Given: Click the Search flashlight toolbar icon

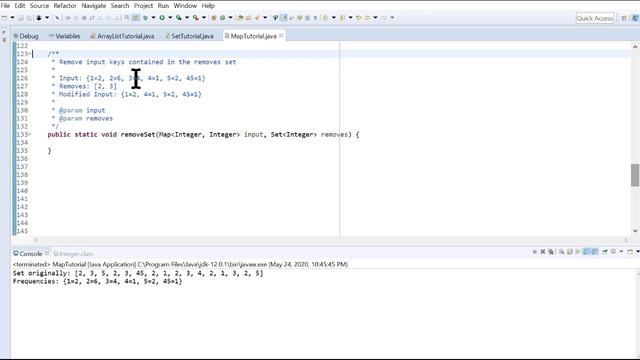Looking at the screenshot, I should click(257, 18).
